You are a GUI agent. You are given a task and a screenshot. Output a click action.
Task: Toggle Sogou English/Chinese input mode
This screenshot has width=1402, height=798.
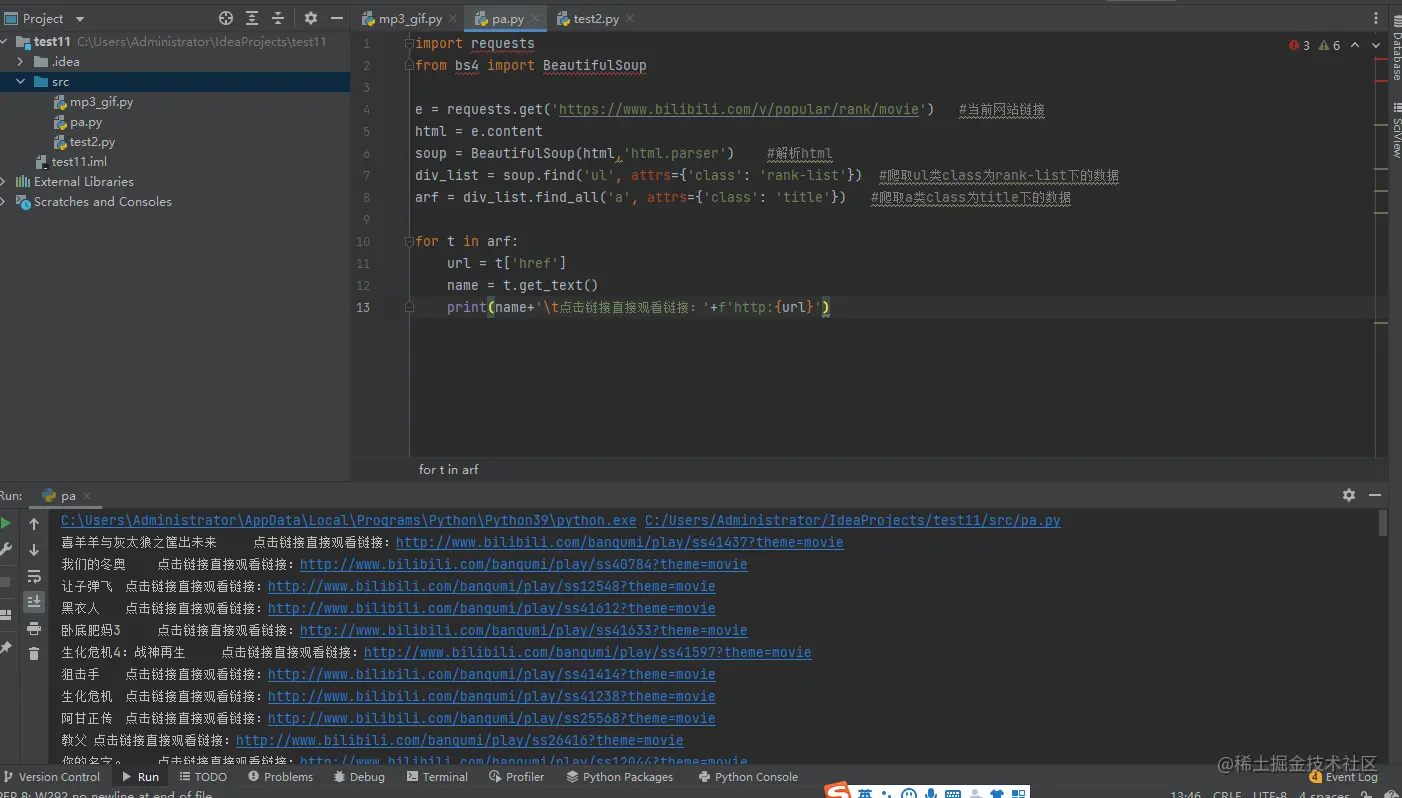pyautogui.click(x=865, y=794)
